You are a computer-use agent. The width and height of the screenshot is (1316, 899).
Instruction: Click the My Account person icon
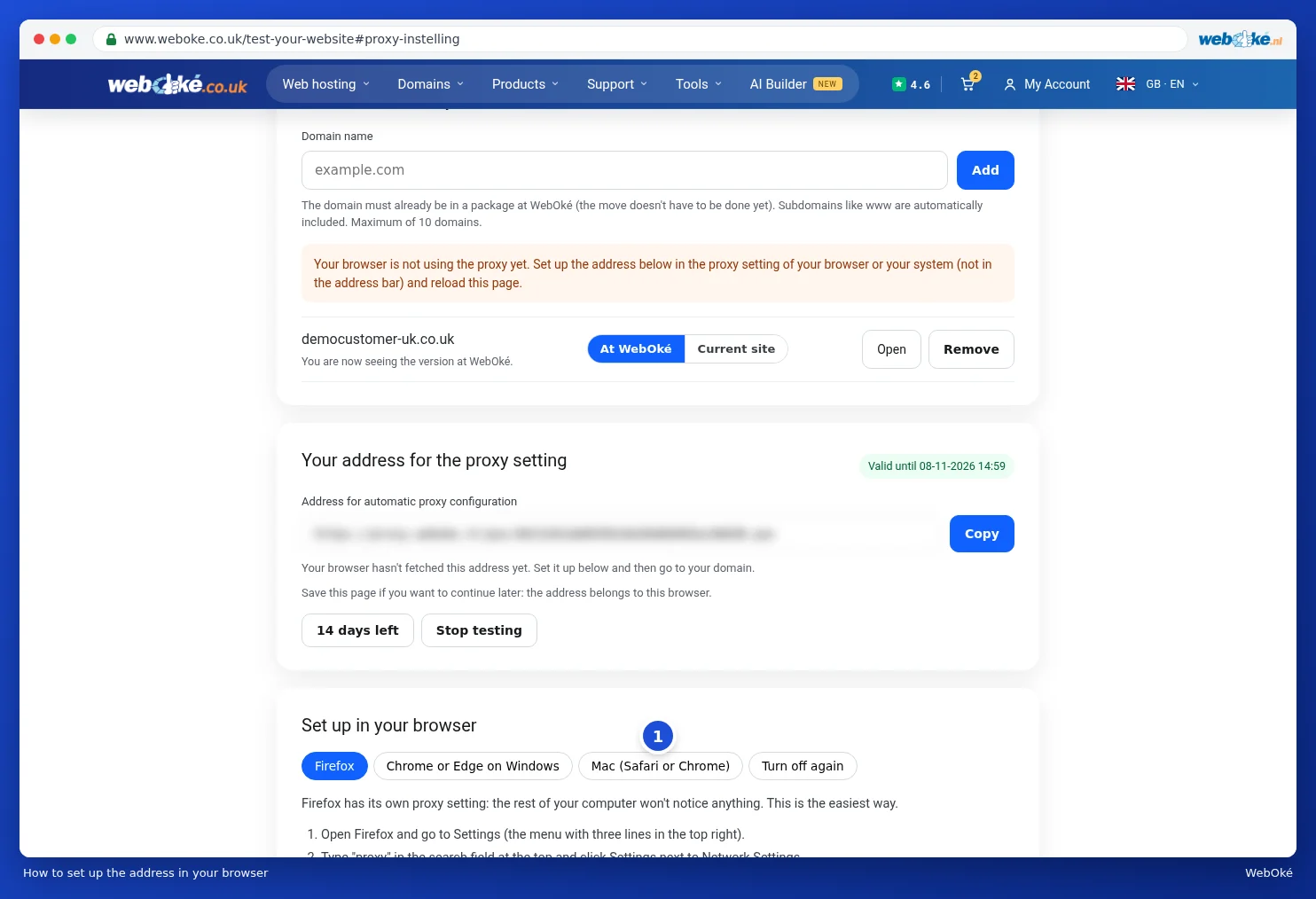(x=1009, y=84)
